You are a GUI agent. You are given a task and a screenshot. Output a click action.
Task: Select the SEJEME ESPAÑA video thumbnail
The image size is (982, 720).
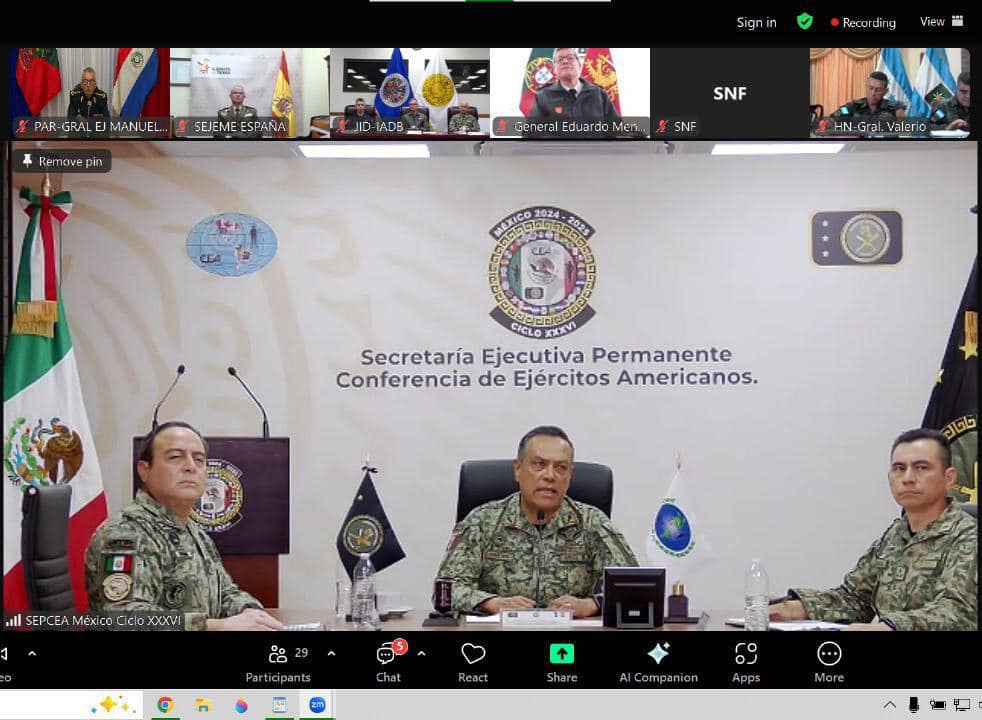[249, 93]
